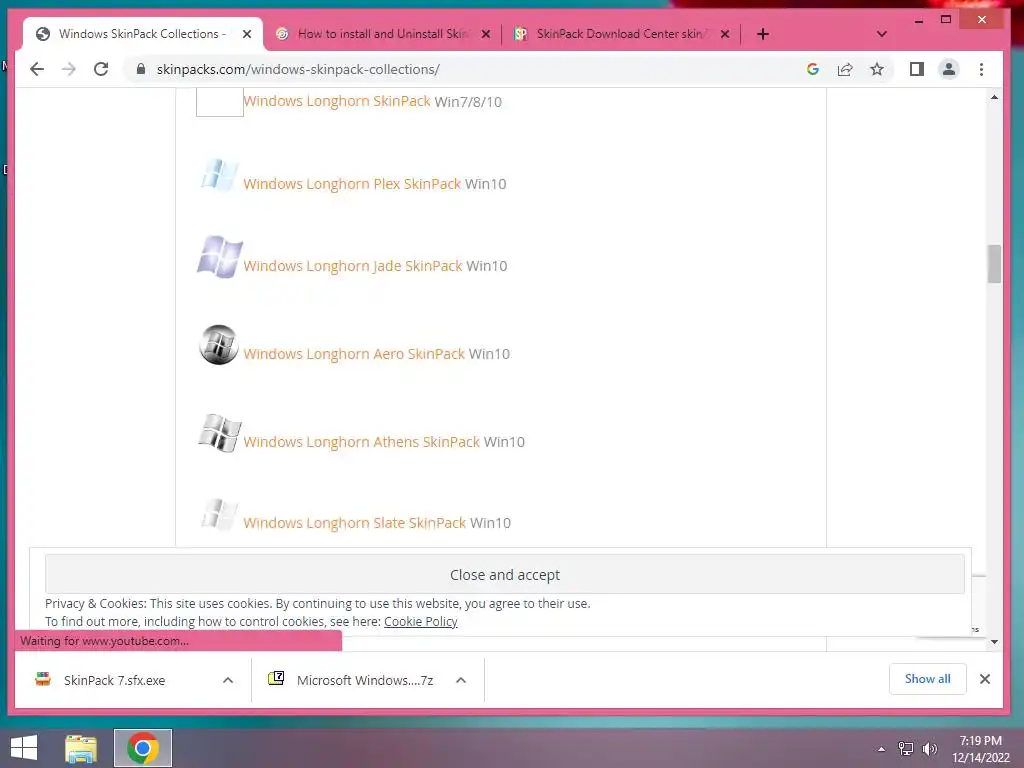Switch to the Windows SkinPack Collections tab
The width and height of the screenshot is (1024, 768).
(x=142, y=34)
